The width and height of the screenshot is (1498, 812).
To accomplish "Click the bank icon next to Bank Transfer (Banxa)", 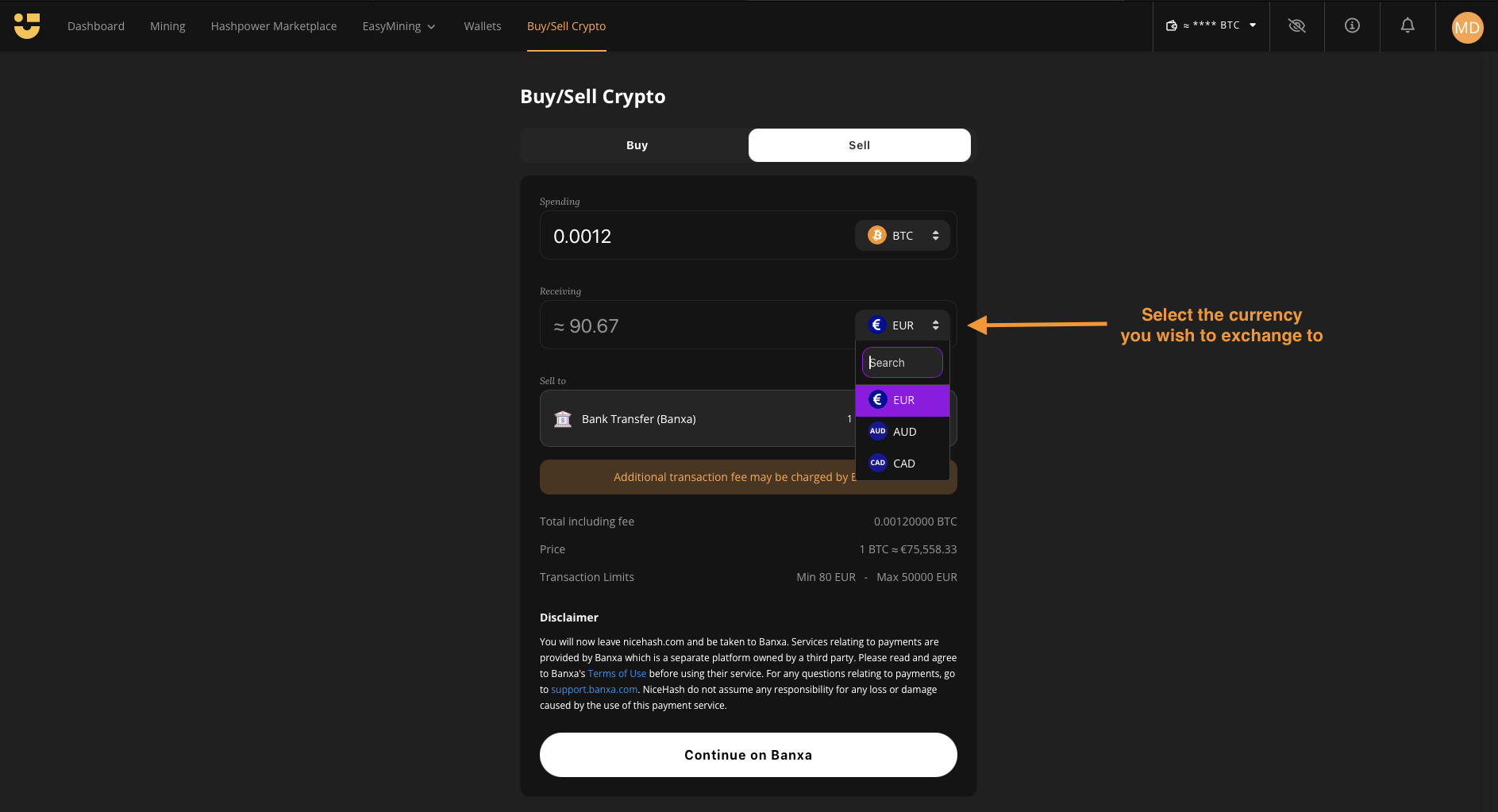I will [x=563, y=418].
